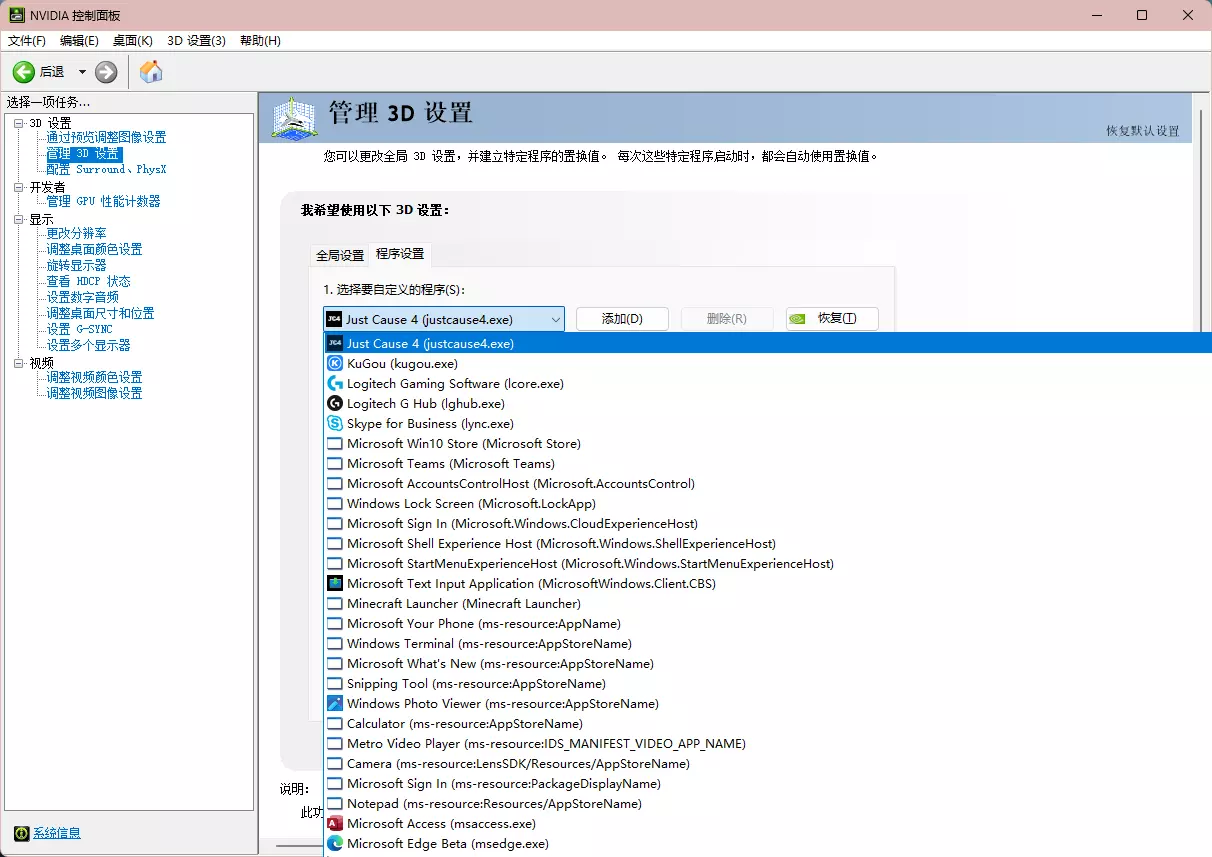Viewport: 1212px width, 857px height.
Task: Open the 编辑(E) menu
Action: point(79,41)
